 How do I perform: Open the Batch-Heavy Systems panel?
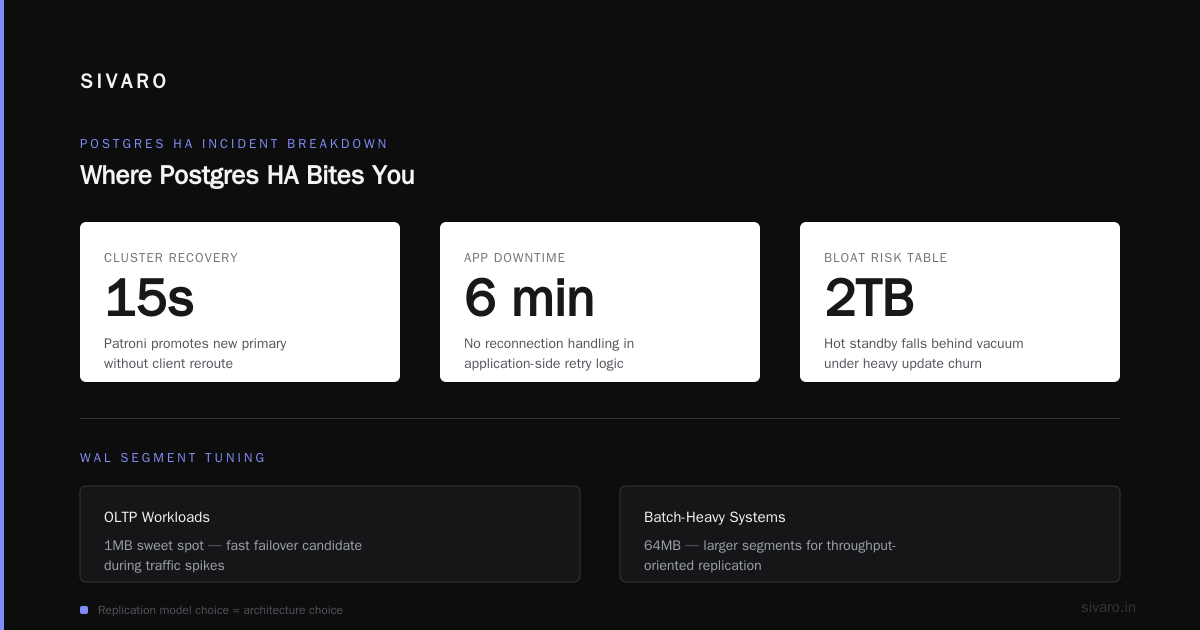click(x=870, y=534)
